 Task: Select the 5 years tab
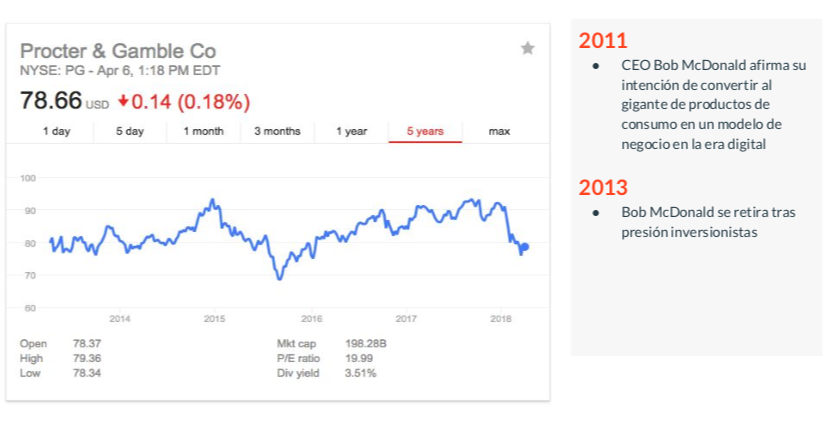pos(425,131)
